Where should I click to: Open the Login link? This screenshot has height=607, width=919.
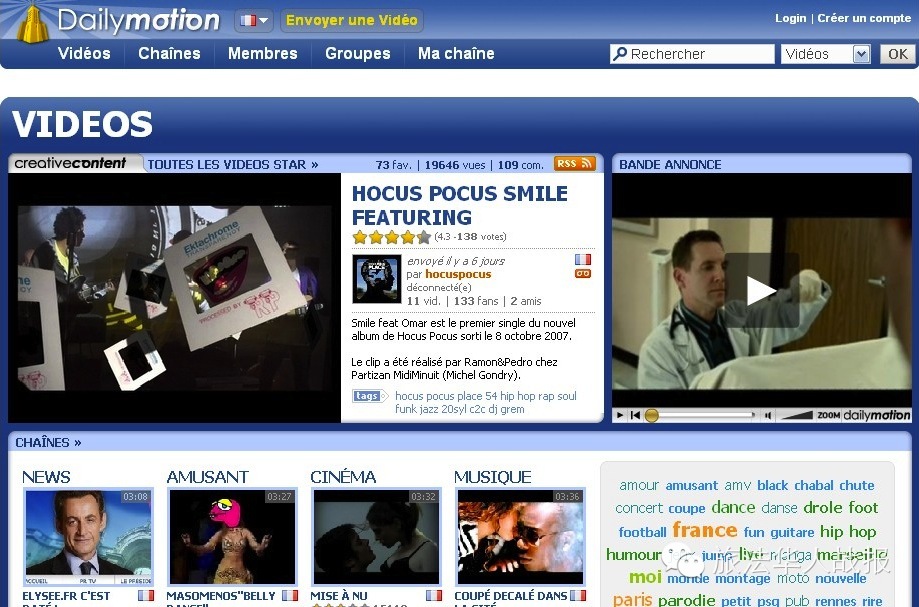click(791, 18)
